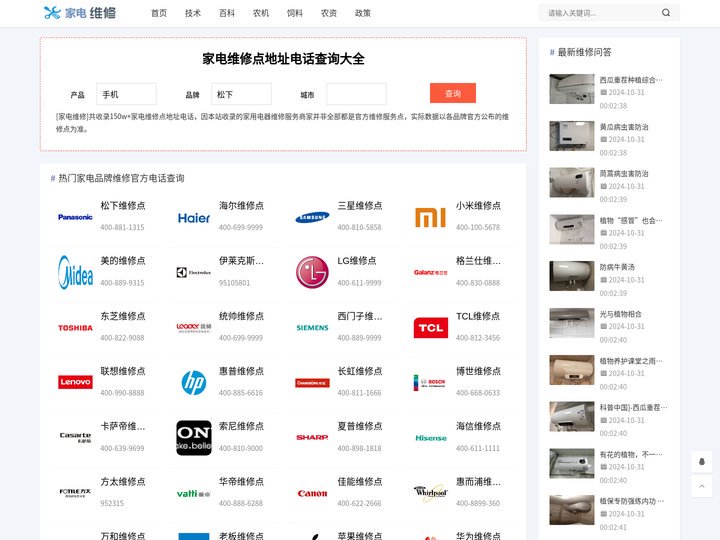Click phone number 400-622-2666

pyautogui.click(x=360, y=503)
